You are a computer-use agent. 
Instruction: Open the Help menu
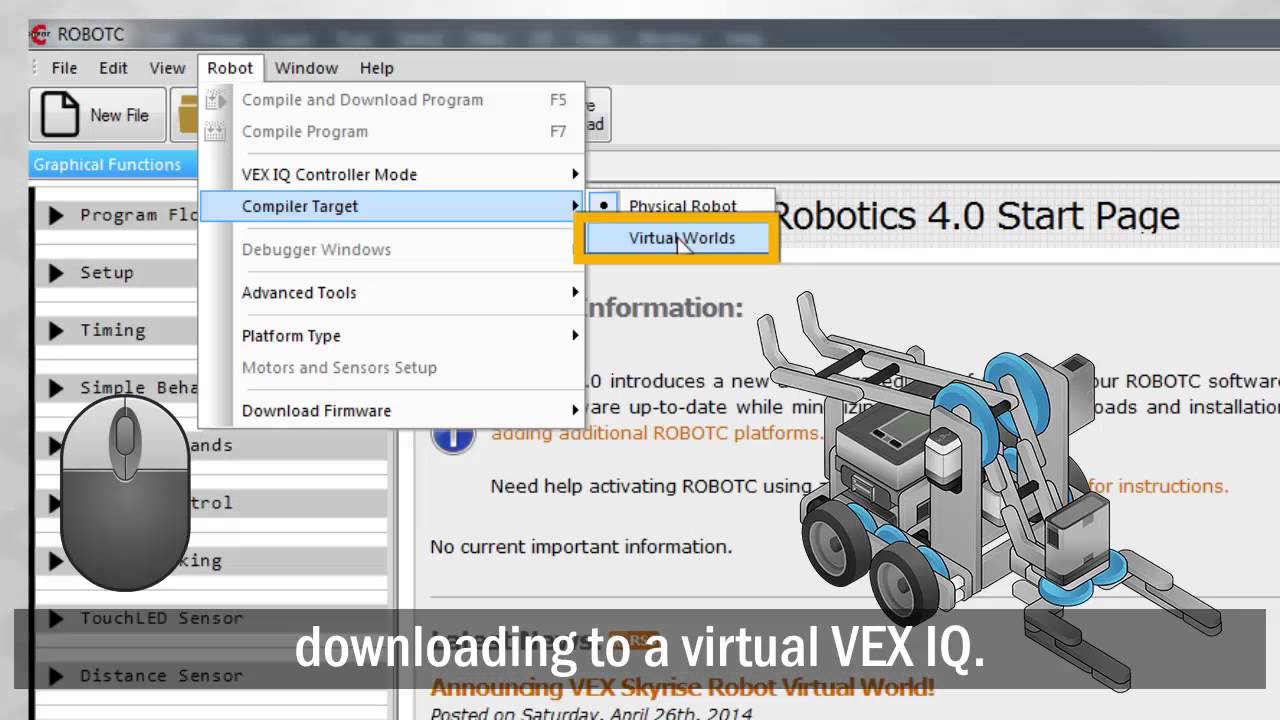[x=377, y=68]
